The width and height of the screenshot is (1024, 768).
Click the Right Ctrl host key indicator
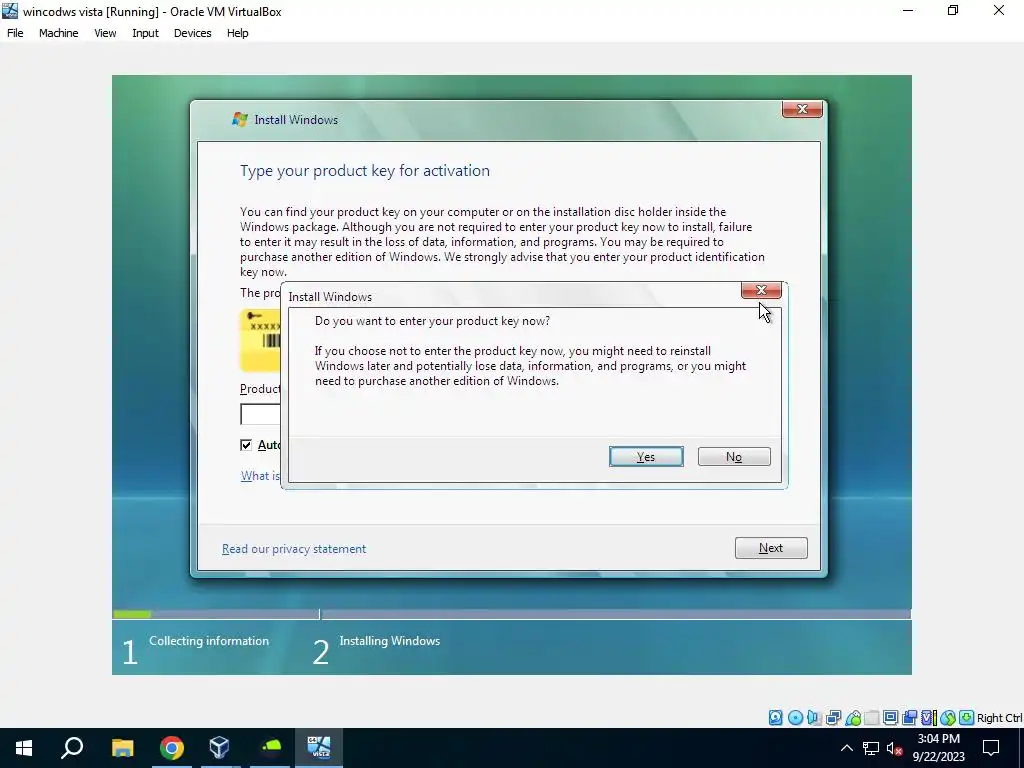(x=1000, y=718)
